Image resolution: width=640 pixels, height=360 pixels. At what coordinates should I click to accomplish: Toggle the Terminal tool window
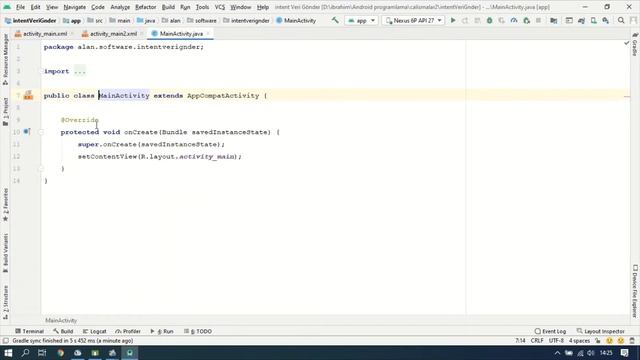click(29, 331)
